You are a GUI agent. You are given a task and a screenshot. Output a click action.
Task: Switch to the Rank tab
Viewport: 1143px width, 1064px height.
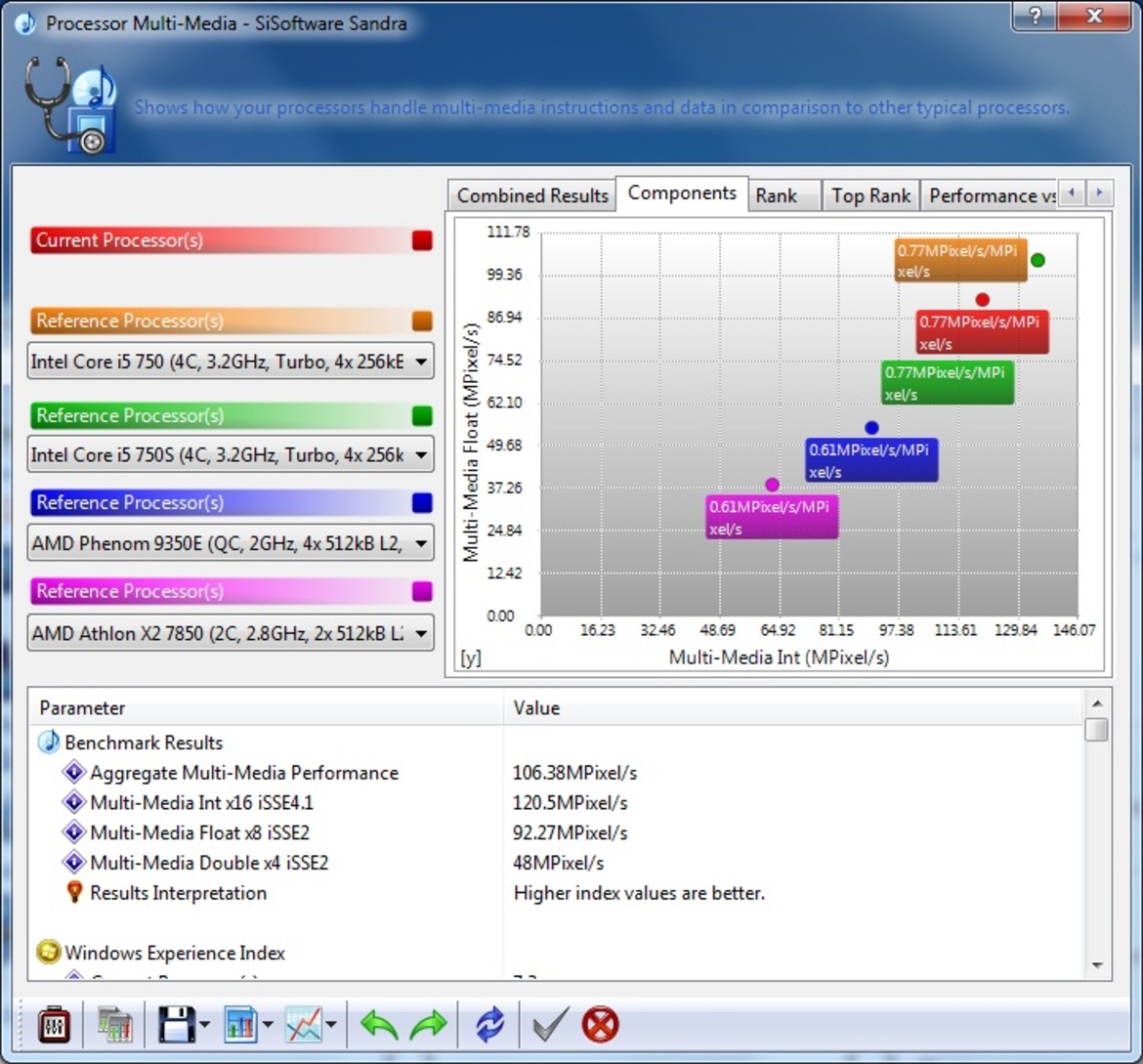(x=784, y=195)
